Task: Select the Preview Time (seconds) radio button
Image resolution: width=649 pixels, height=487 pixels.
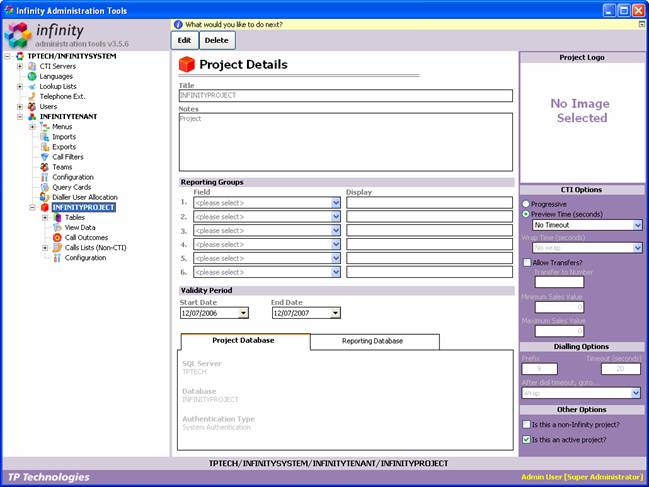Action: [x=526, y=214]
